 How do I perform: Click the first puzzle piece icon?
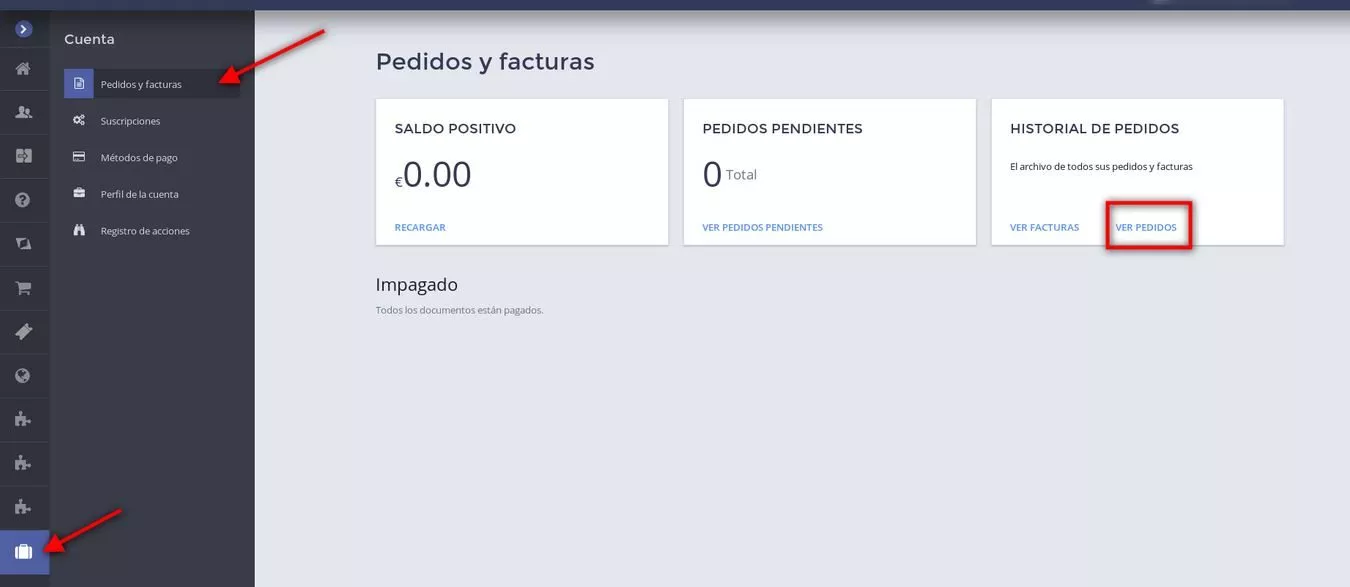(24, 419)
